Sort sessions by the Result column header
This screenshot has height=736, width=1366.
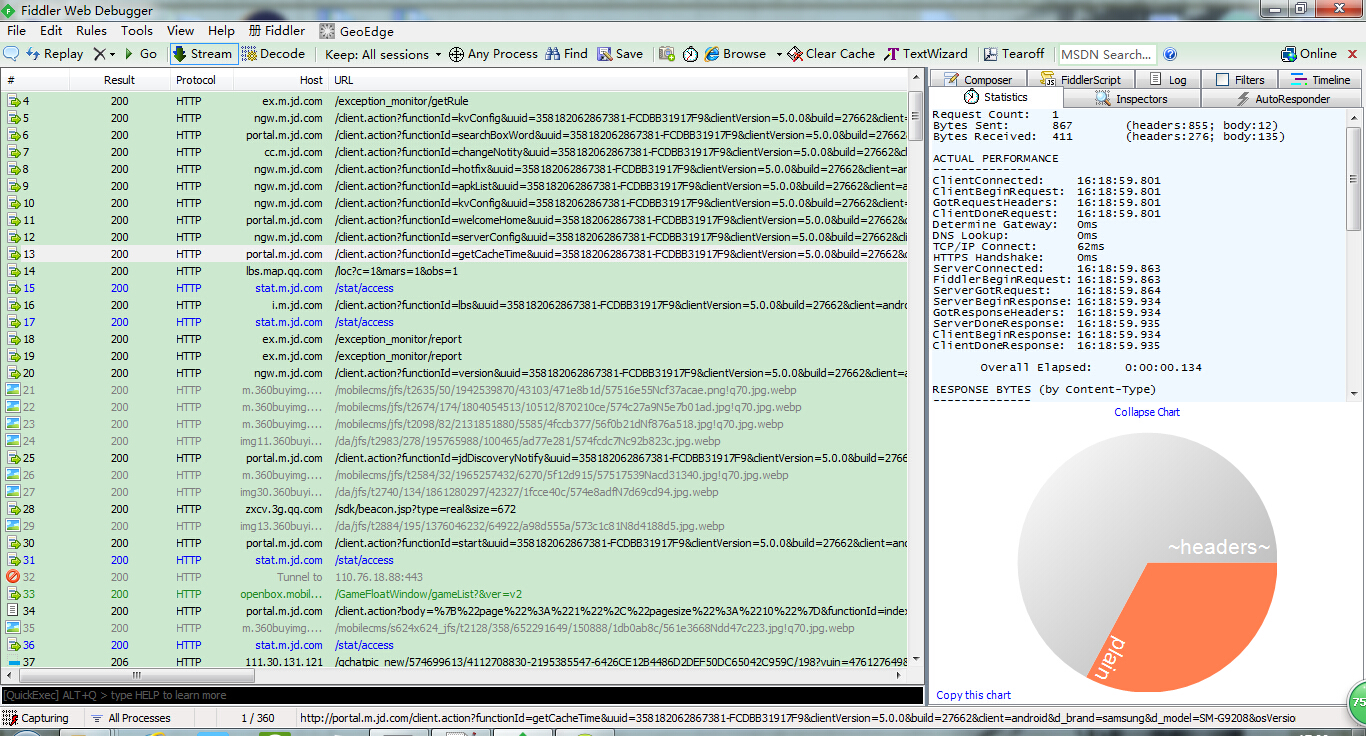[119, 80]
